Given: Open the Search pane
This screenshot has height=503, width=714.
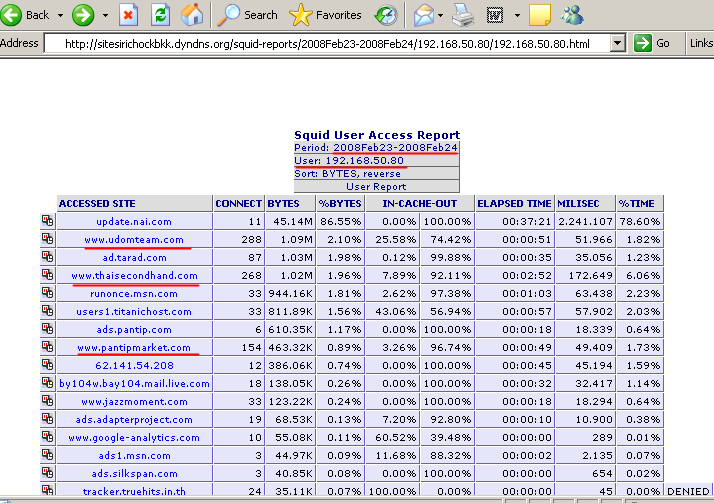Looking at the screenshot, I should point(247,15).
